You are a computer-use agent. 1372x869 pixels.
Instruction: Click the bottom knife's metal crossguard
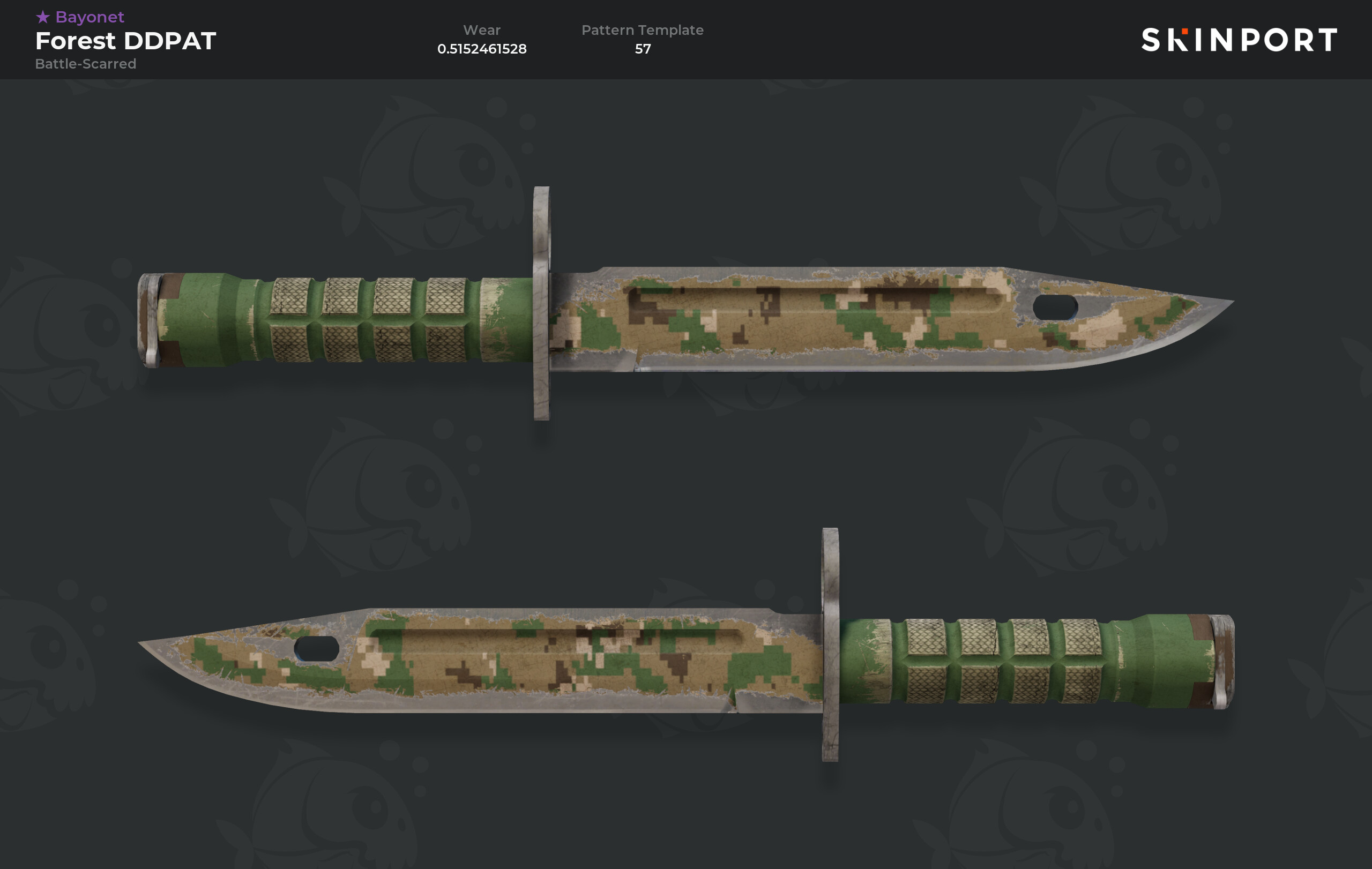coord(830,644)
